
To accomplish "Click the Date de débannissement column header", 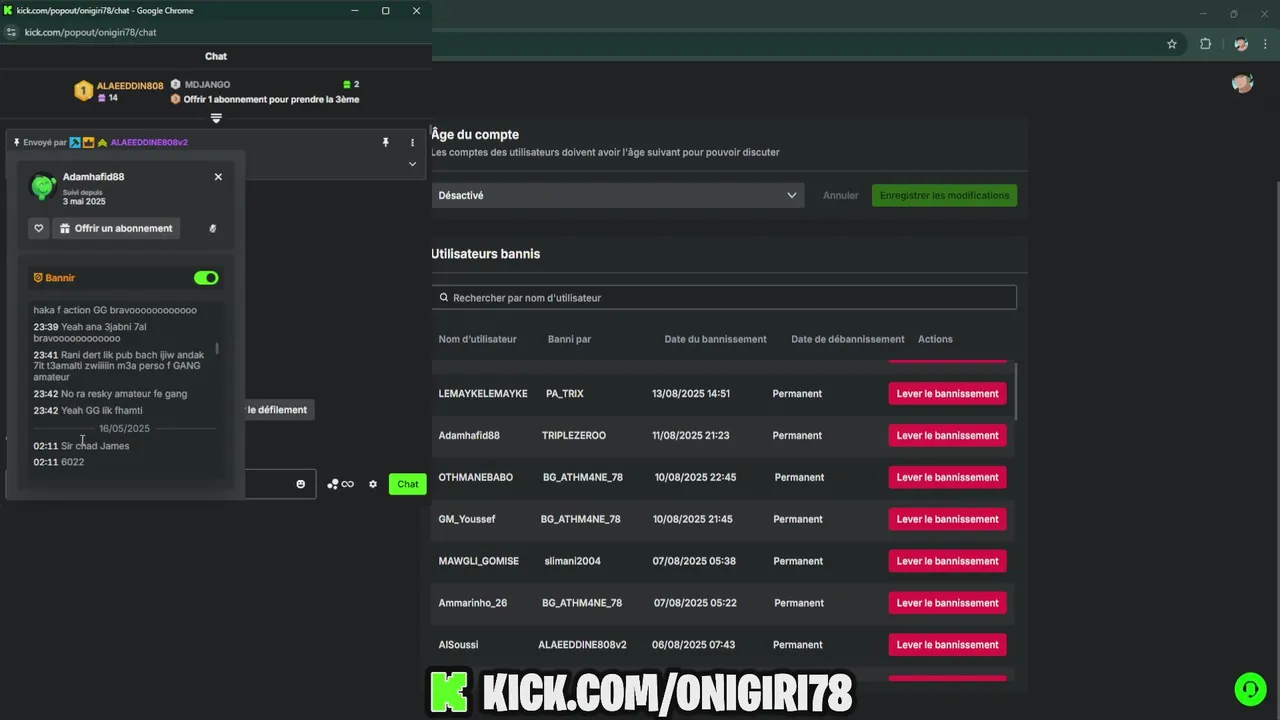I will [847, 339].
